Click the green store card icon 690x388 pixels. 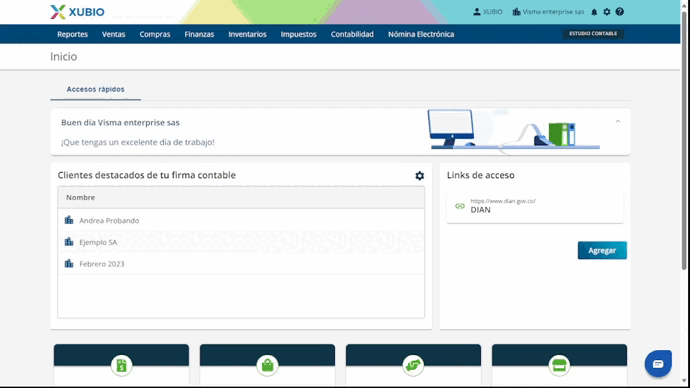pyautogui.click(x=559, y=365)
